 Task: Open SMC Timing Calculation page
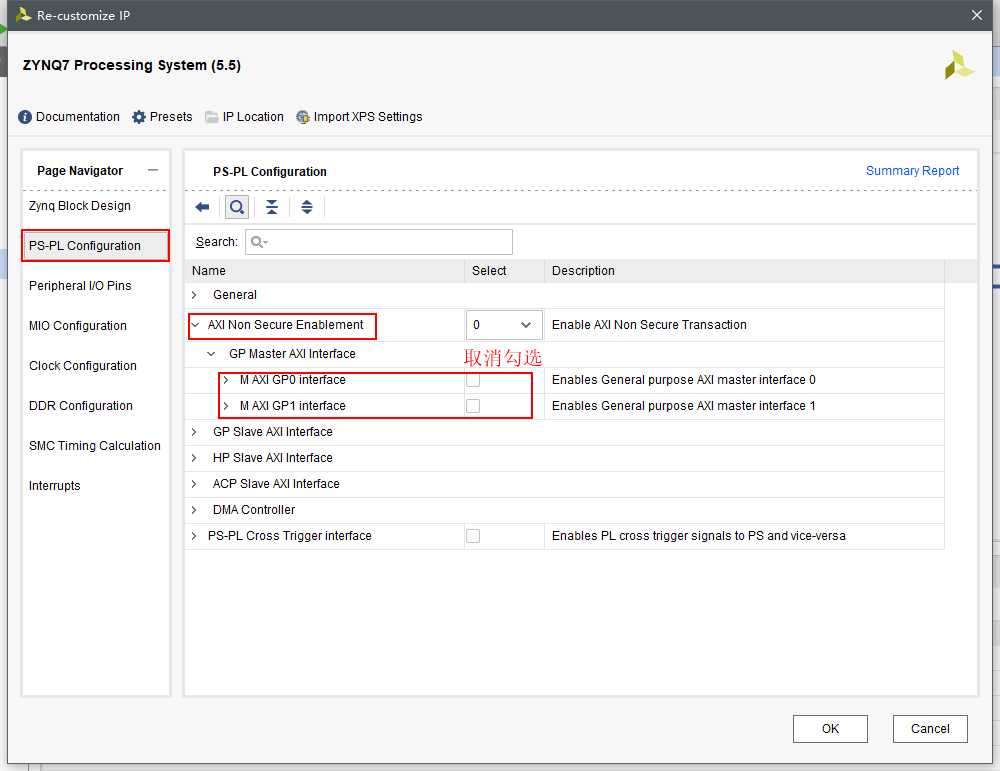(x=95, y=446)
